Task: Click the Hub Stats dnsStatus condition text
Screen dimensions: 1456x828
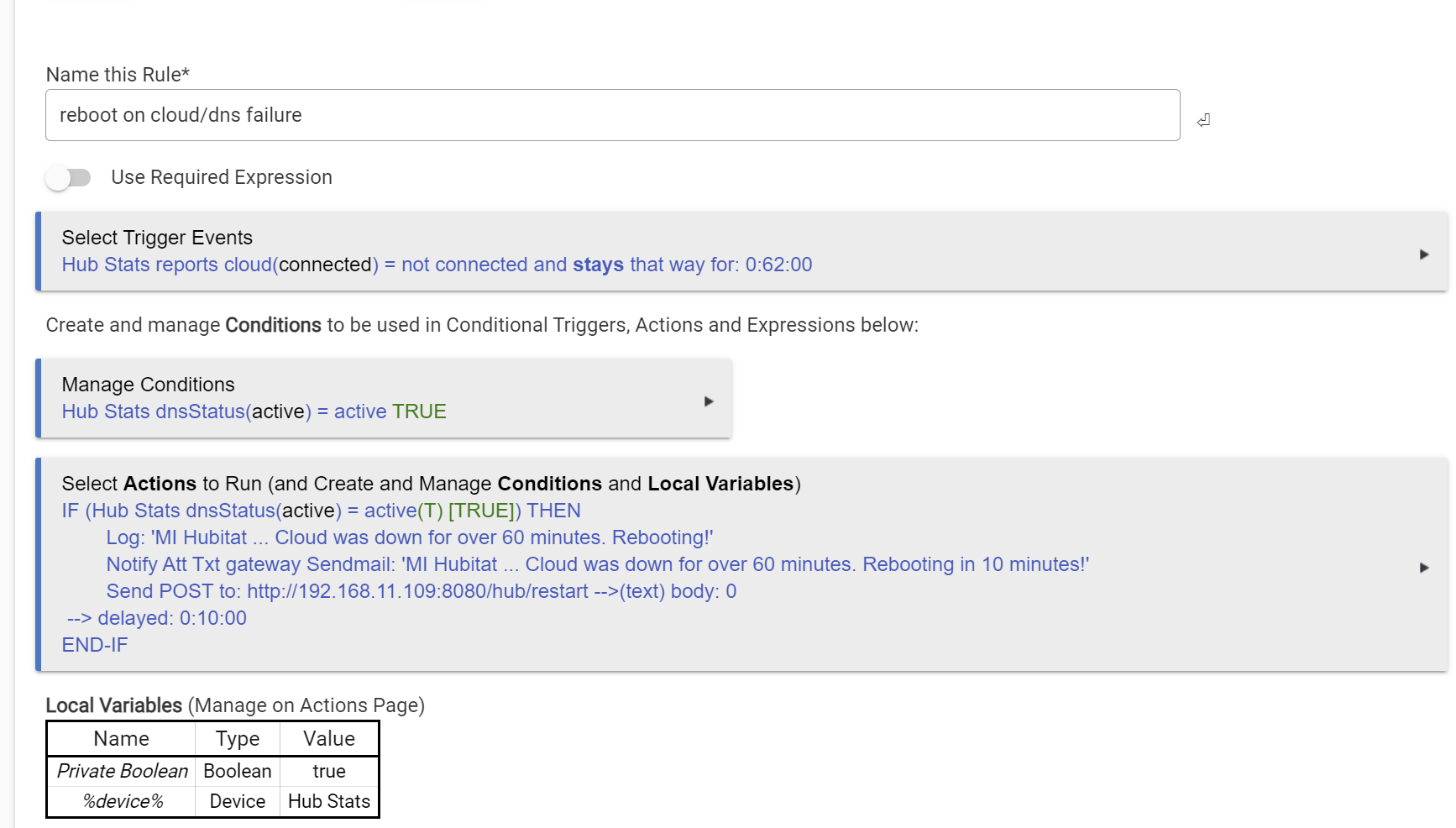Action: [x=254, y=411]
